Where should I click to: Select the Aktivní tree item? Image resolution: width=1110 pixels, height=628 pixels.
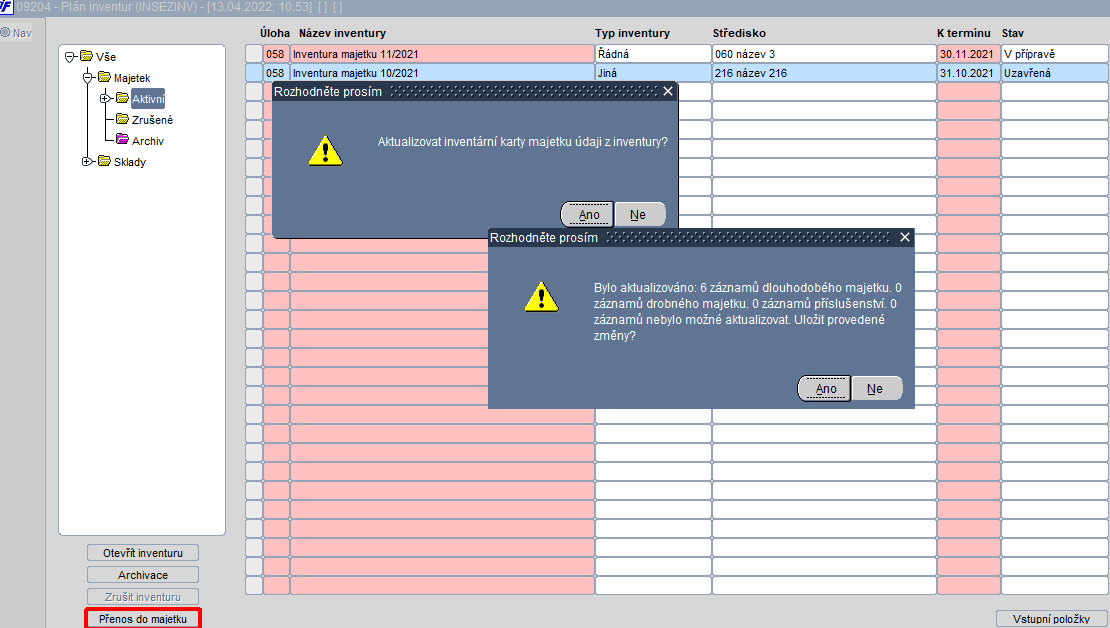pos(148,99)
